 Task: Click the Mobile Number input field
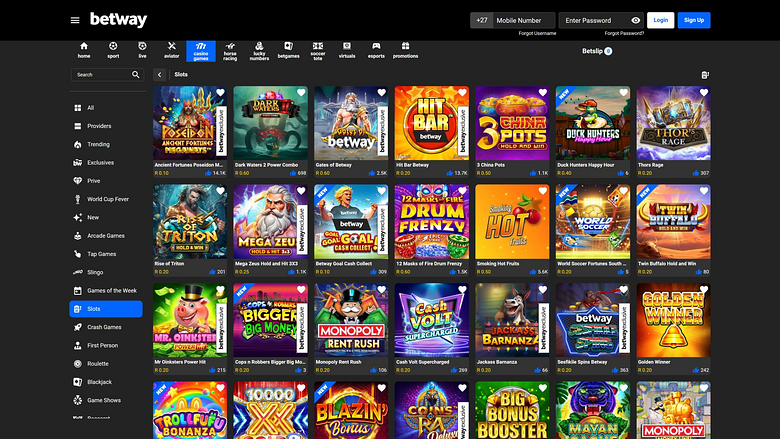(523, 20)
